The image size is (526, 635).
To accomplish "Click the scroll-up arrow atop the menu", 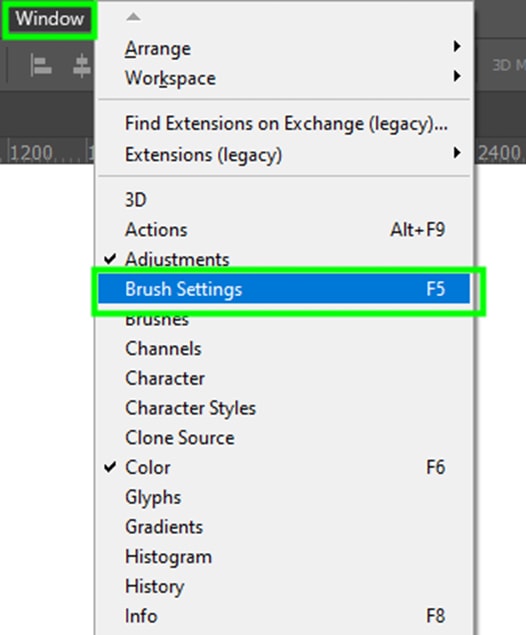I will (133, 17).
